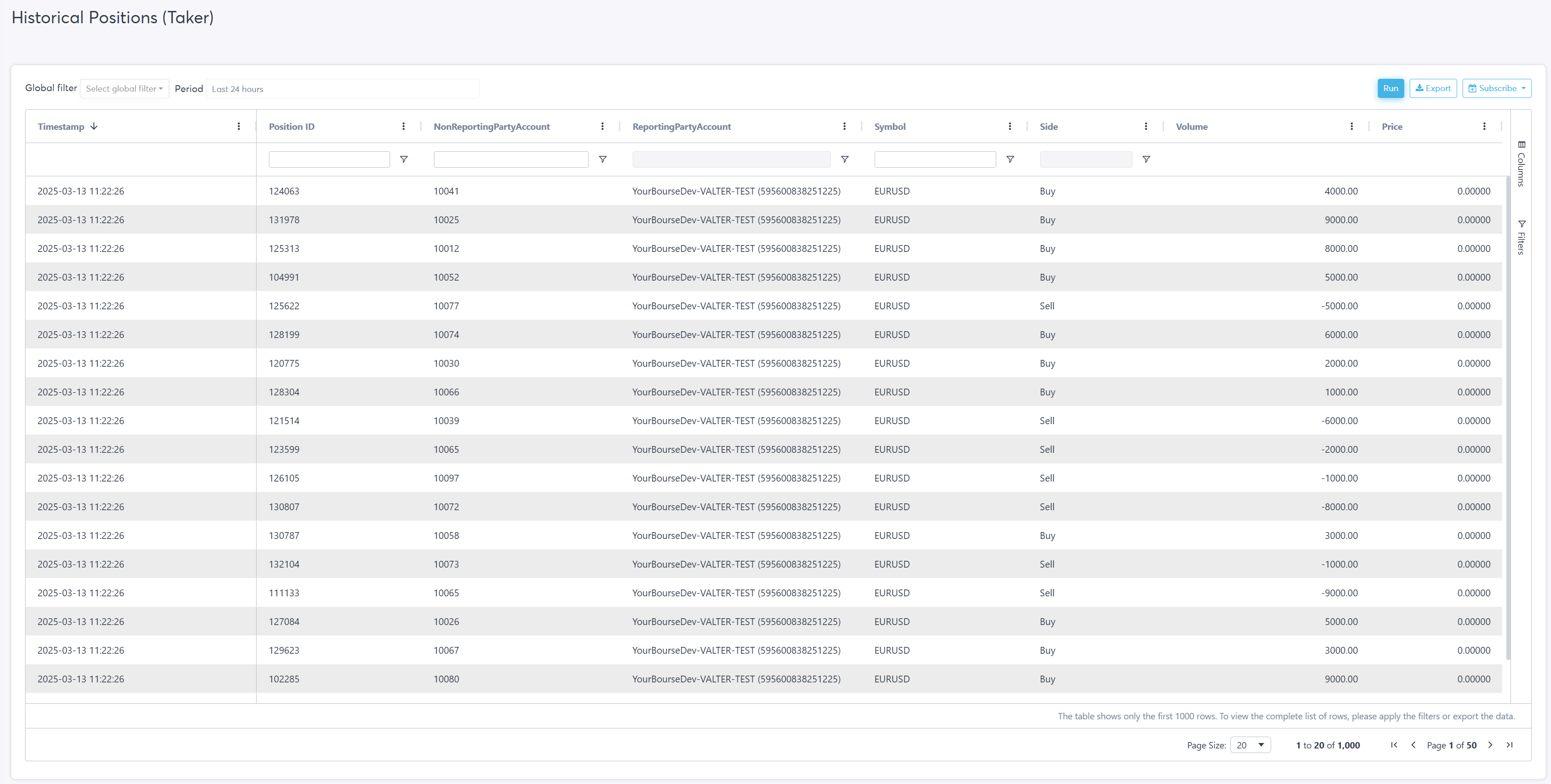
Task: Open the Volume column three-dot menu
Action: pyautogui.click(x=1351, y=126)
